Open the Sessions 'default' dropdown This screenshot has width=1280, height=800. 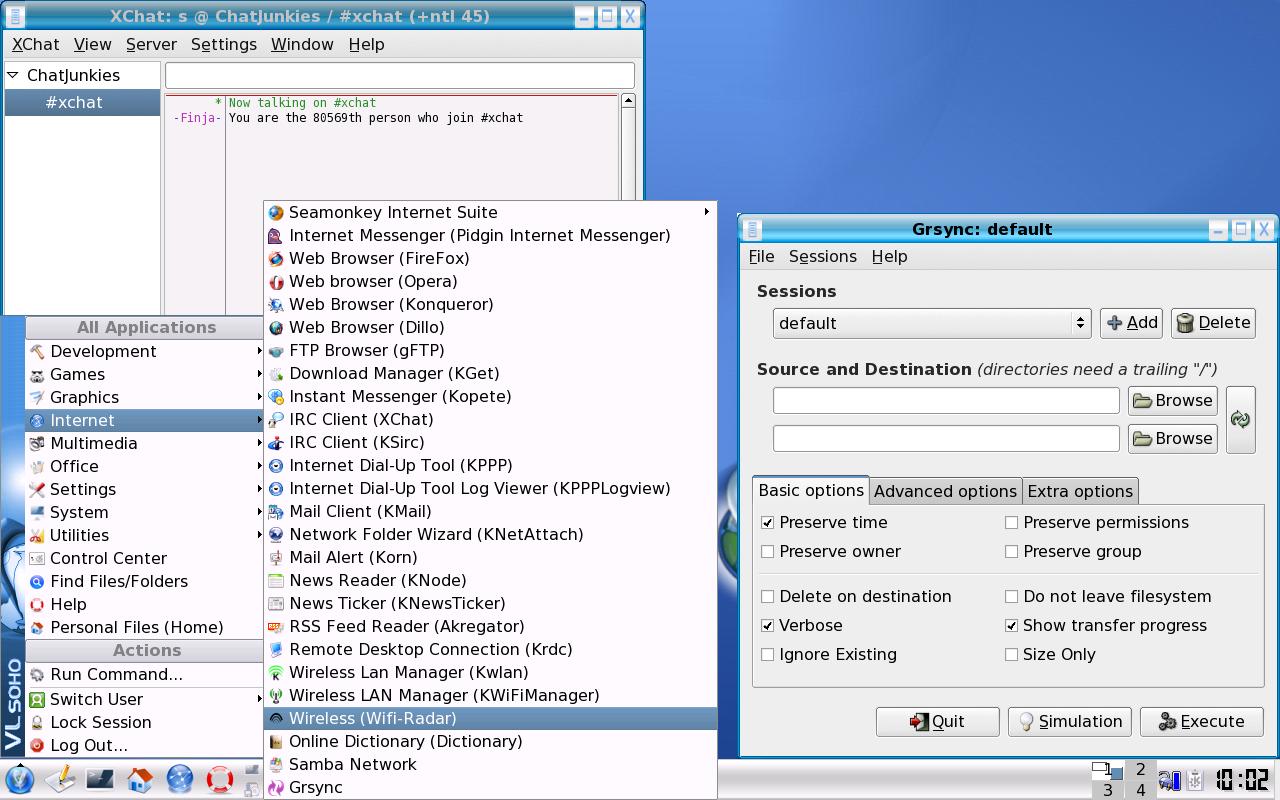[931, 323]
